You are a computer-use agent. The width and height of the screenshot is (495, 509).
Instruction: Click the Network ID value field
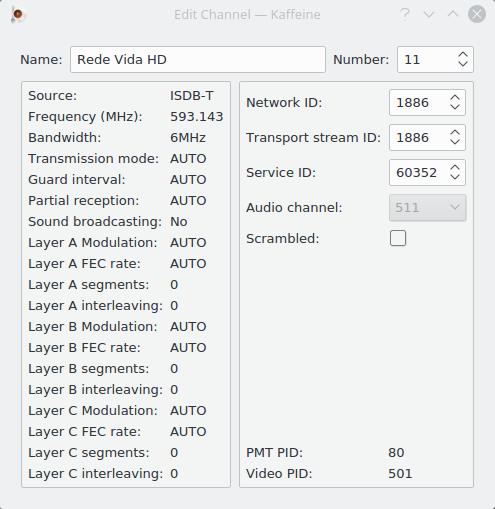pos(419,102)
